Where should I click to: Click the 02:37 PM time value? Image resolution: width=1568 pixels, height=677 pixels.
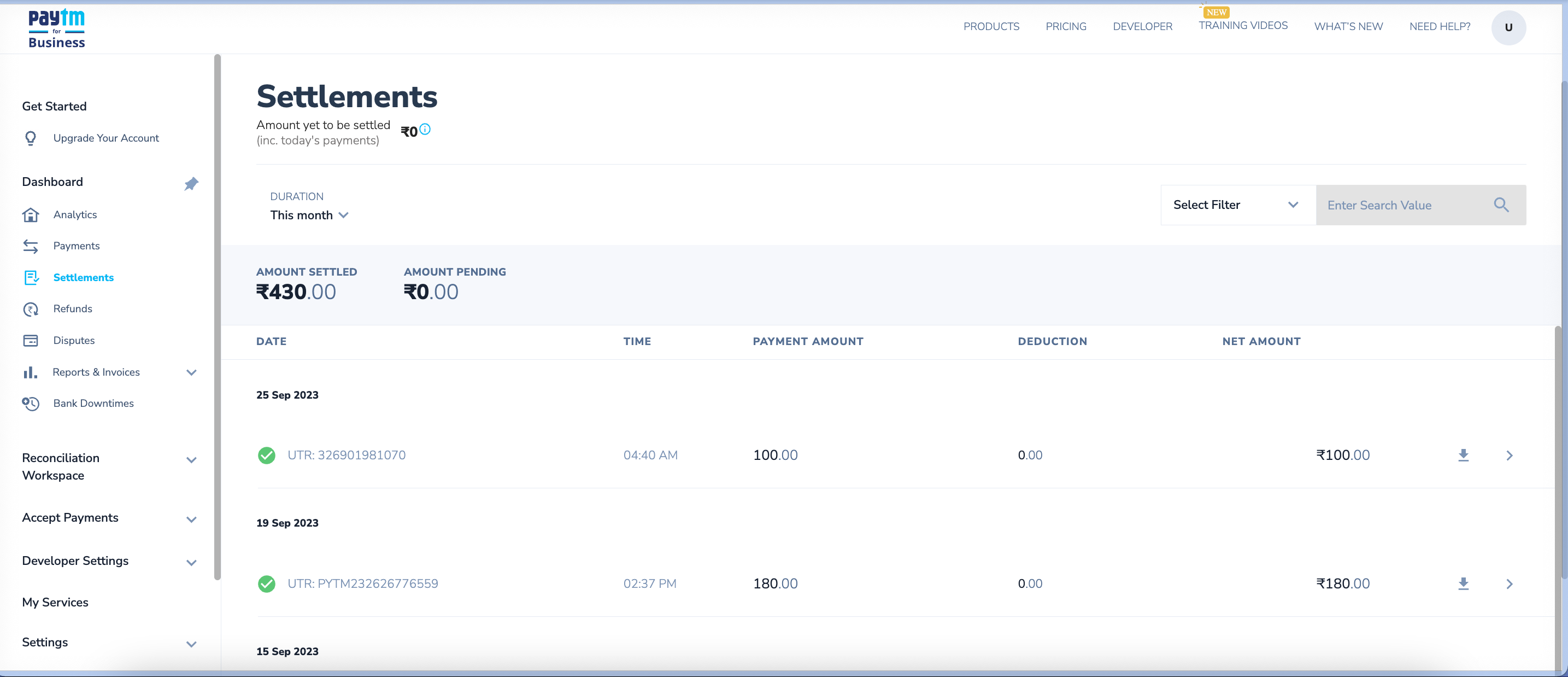(x=649, y=584)
